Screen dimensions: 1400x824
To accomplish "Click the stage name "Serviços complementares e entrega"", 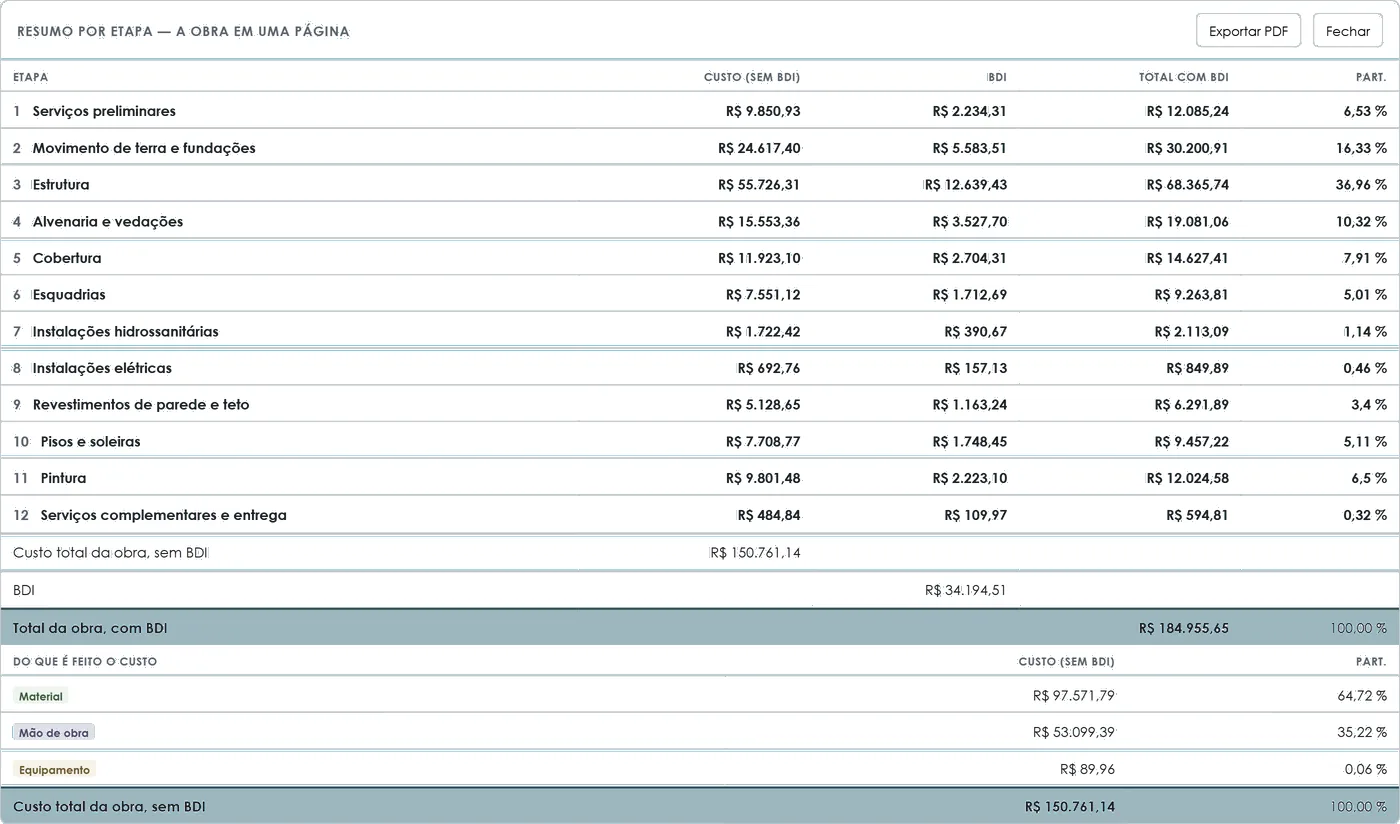I will tap(164, 516).
